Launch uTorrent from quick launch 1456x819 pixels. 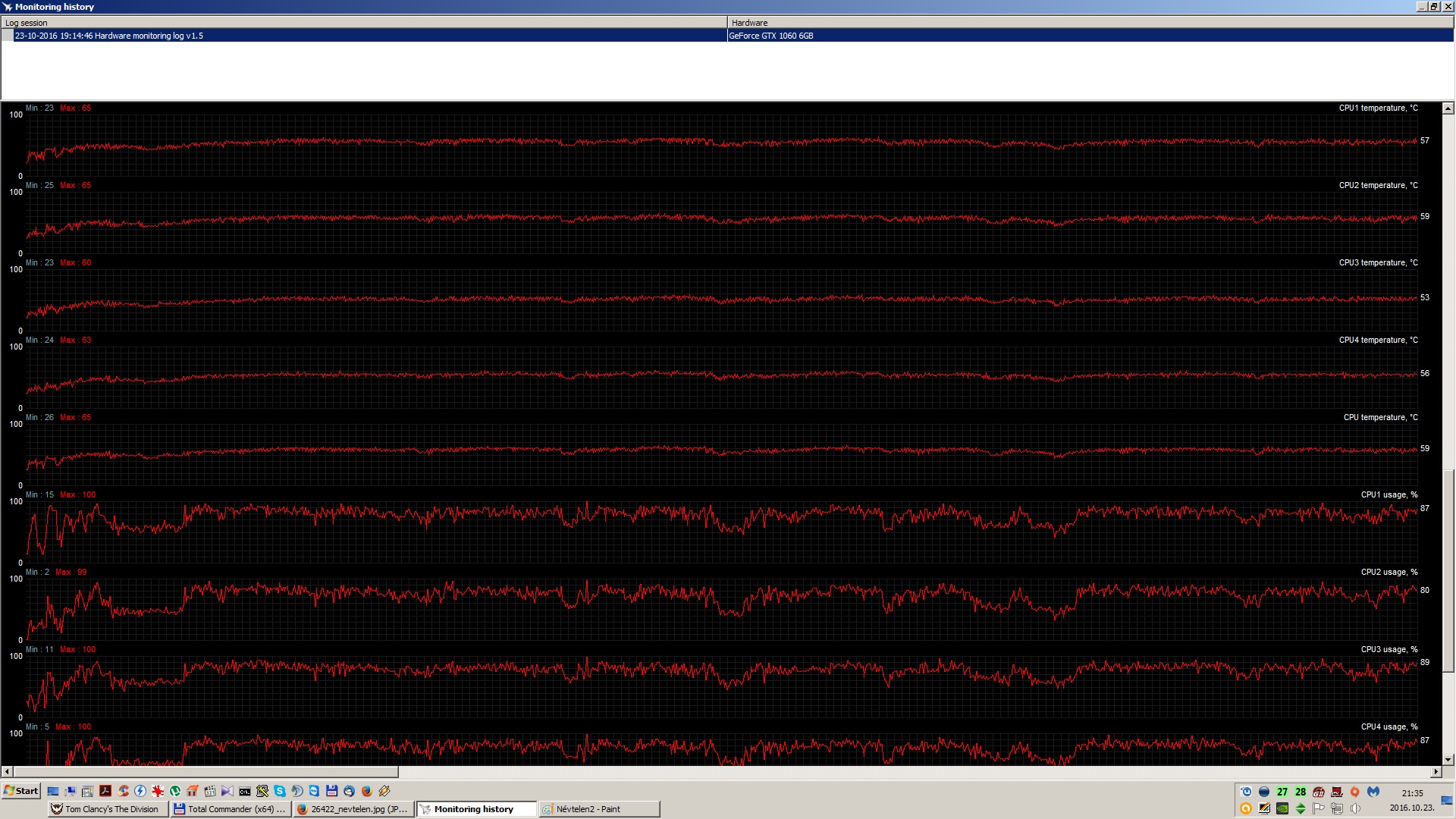pos(175,791)
